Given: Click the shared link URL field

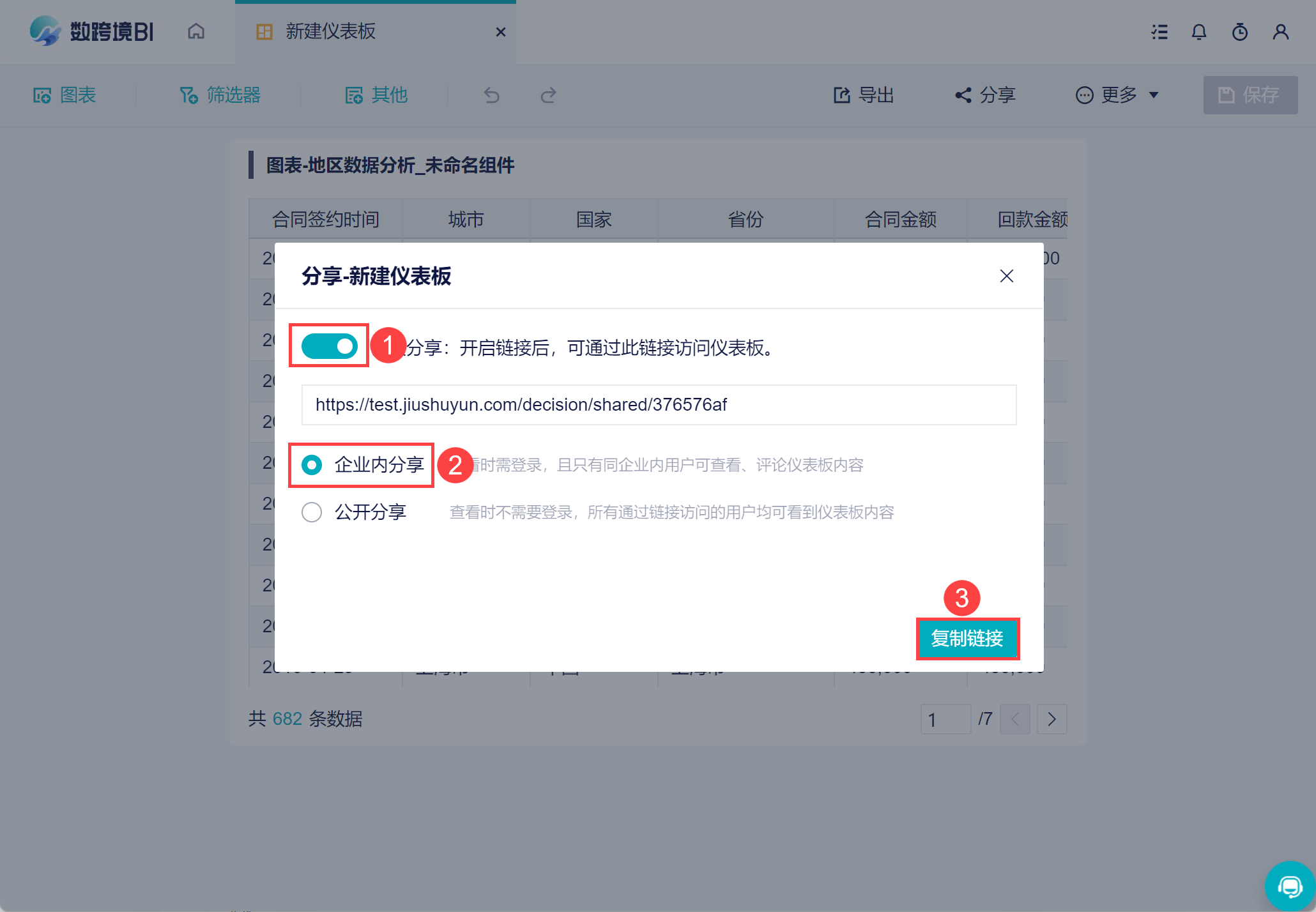Looking at the screenshot, I should pos(659,405).
